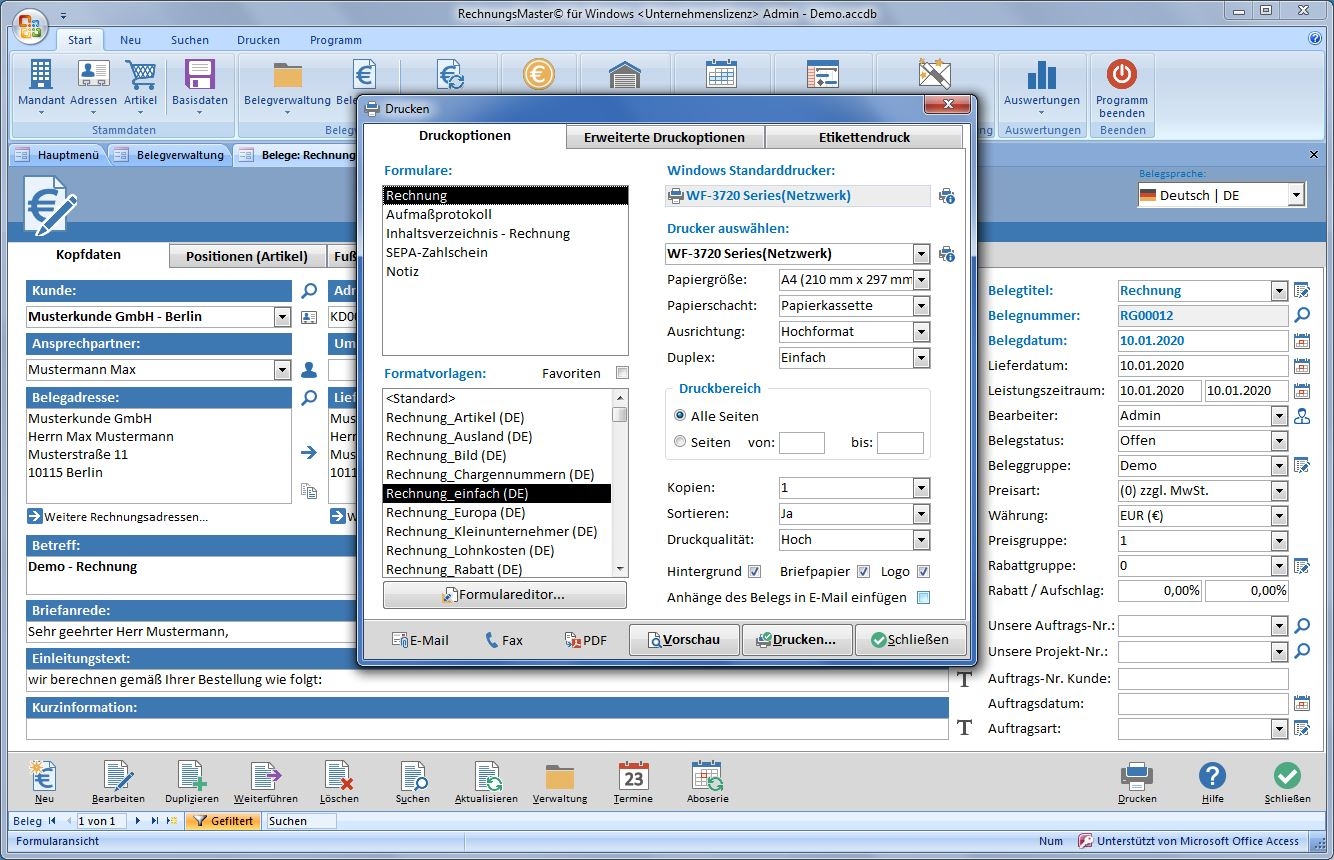Click the Duplizieren icon in bottom toolbar
The image size is (1334, 860).
(191, 777)
